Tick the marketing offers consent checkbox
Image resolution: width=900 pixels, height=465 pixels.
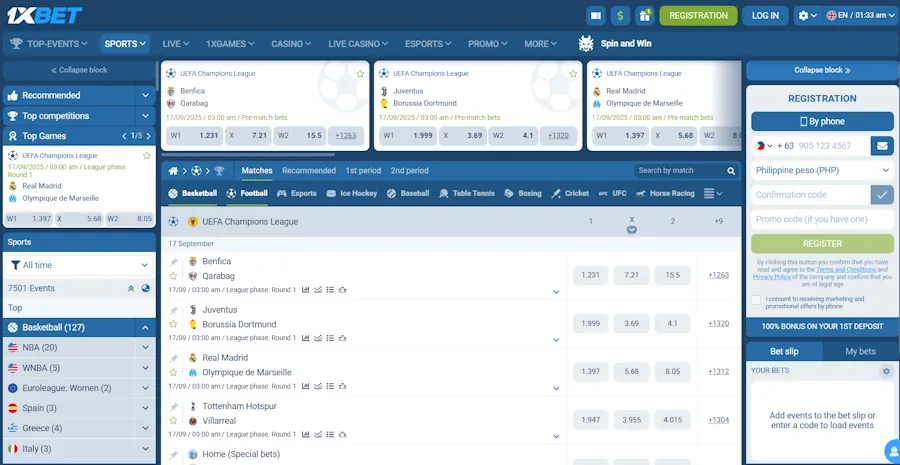(x=756, y=299)
